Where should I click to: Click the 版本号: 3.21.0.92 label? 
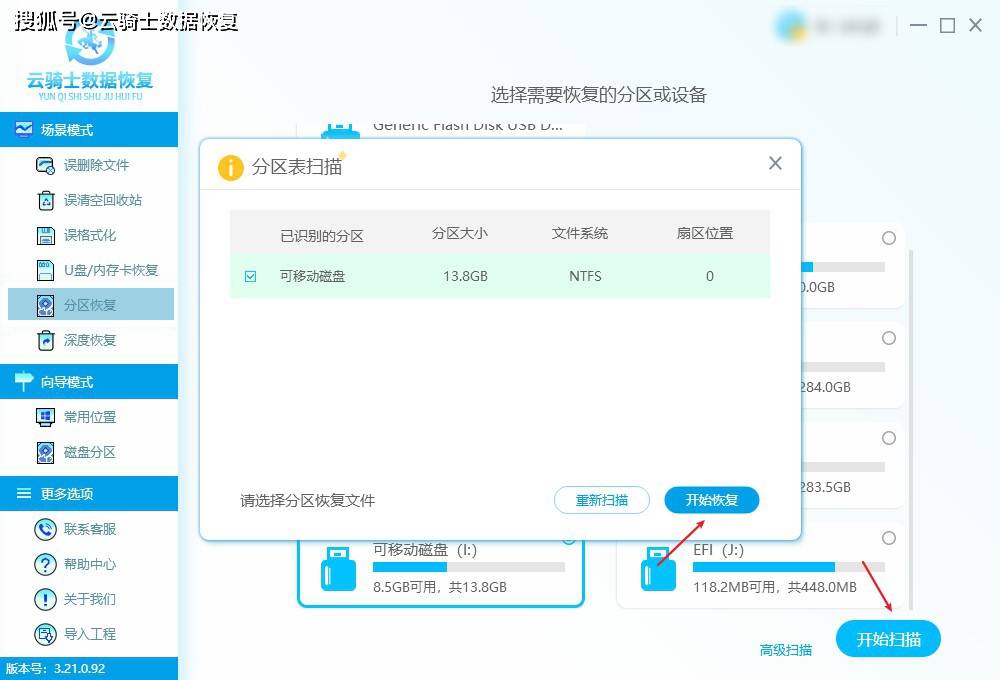[55, 669]
